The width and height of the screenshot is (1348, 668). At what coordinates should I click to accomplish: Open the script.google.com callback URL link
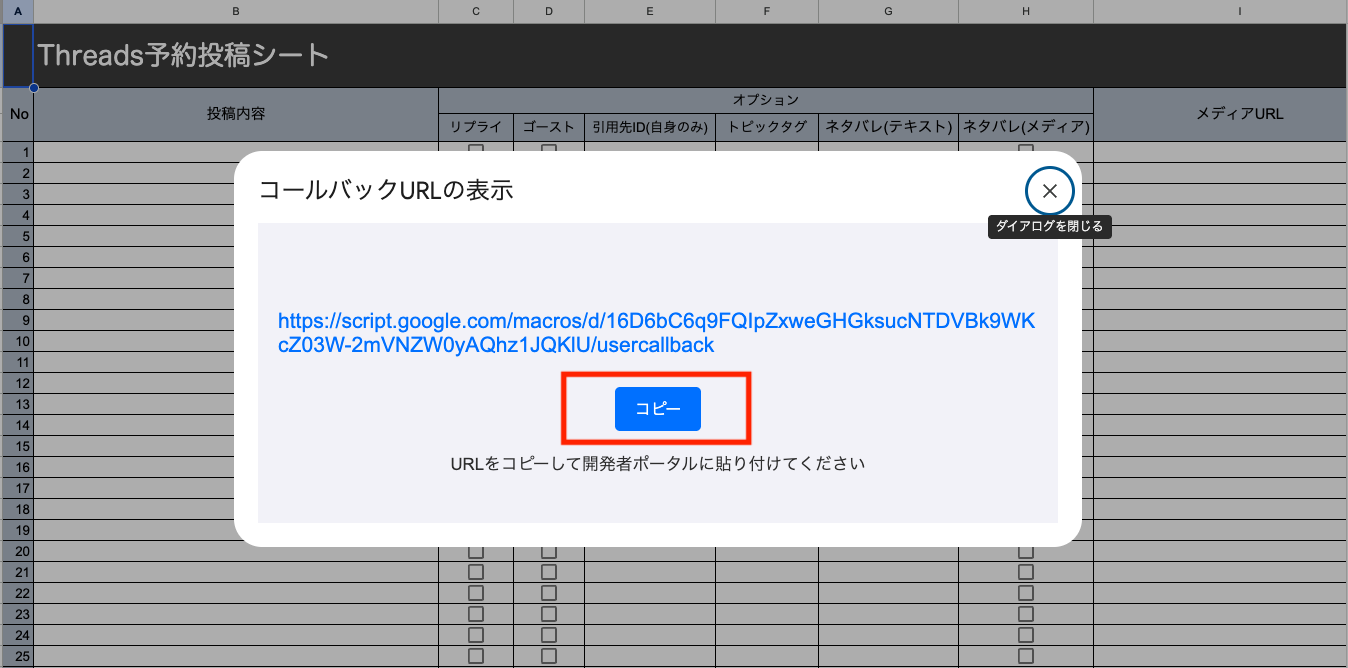[x=656, y=333]
